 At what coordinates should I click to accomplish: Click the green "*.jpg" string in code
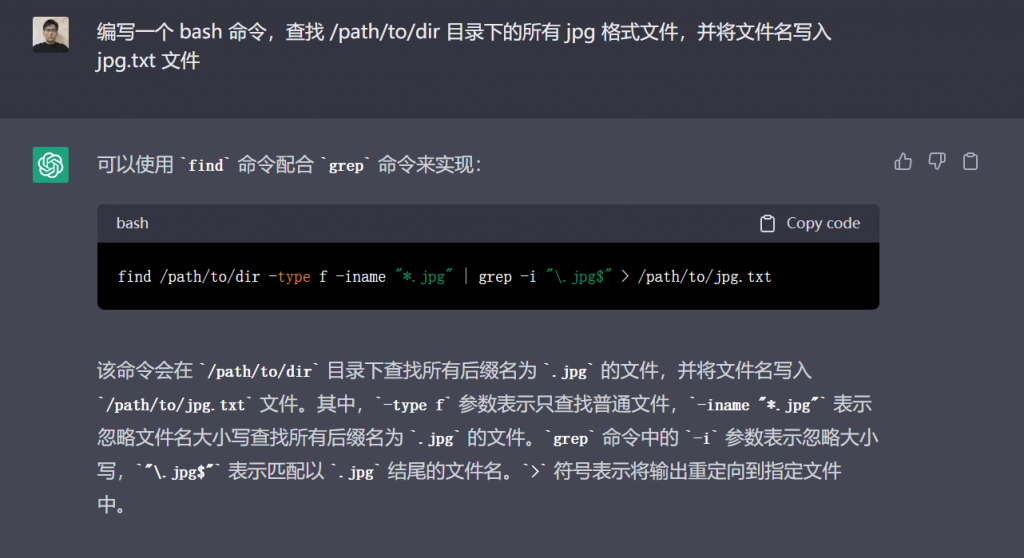[424, 276]
